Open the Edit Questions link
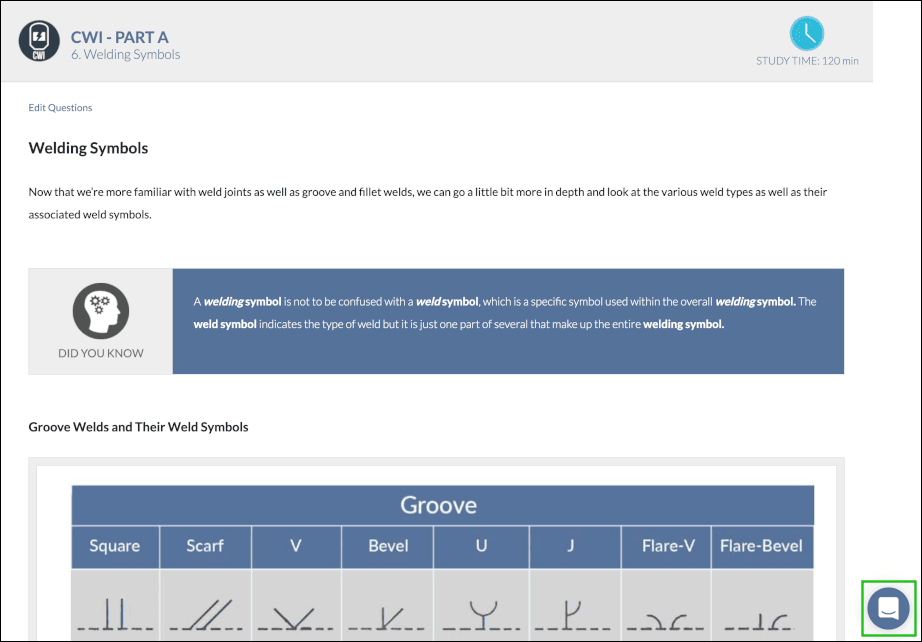The height and width of the screenshot is (642, 922). 60,108
